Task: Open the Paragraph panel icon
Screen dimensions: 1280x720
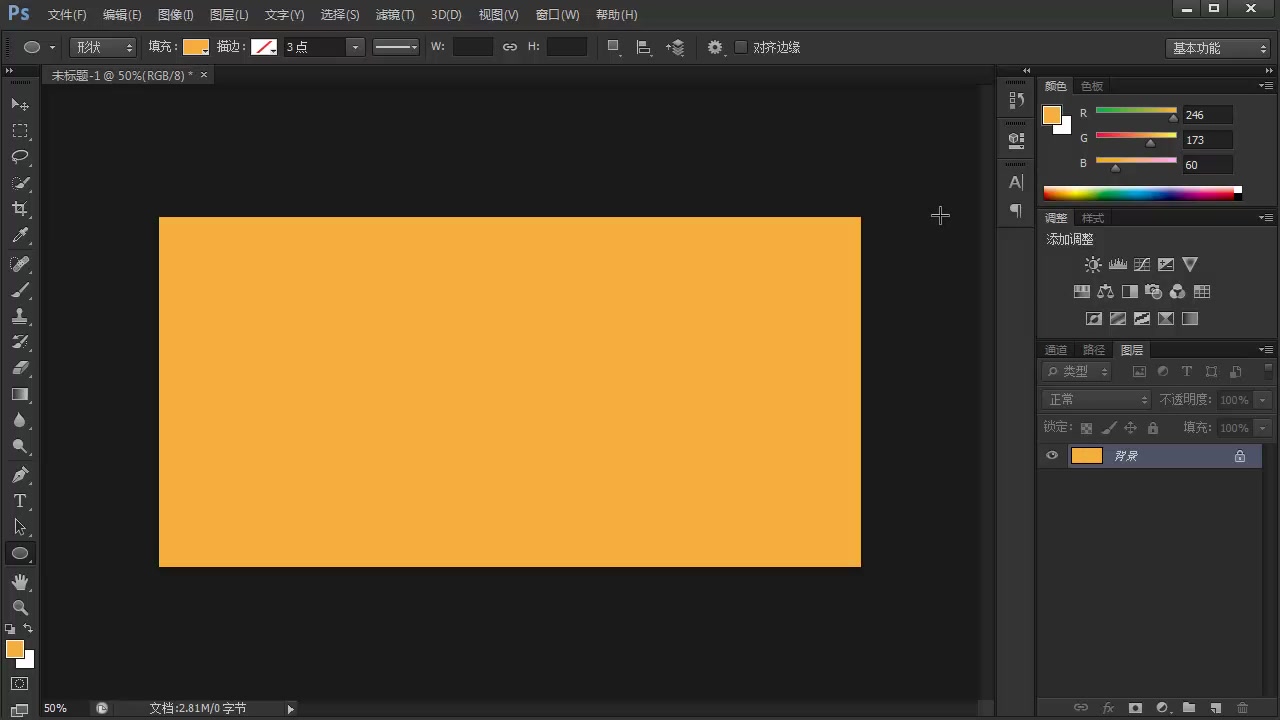Action: 1016,210
